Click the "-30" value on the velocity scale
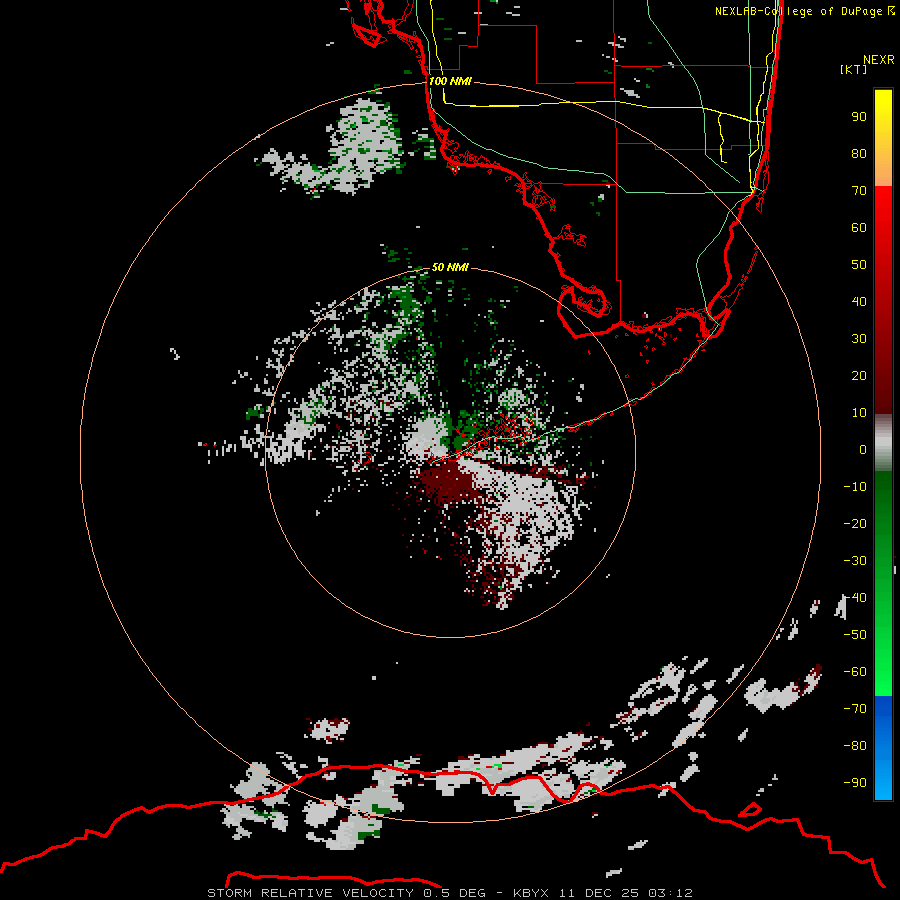Viewport: 900px width, 900px height. (x=855, y=561)
